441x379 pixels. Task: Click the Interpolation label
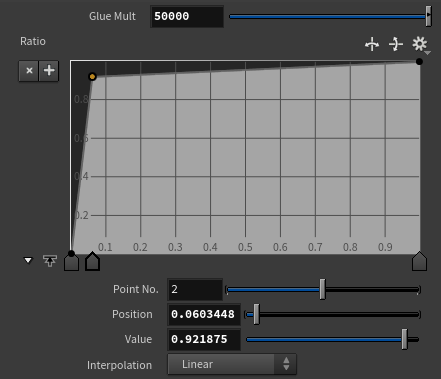(119, 365)
